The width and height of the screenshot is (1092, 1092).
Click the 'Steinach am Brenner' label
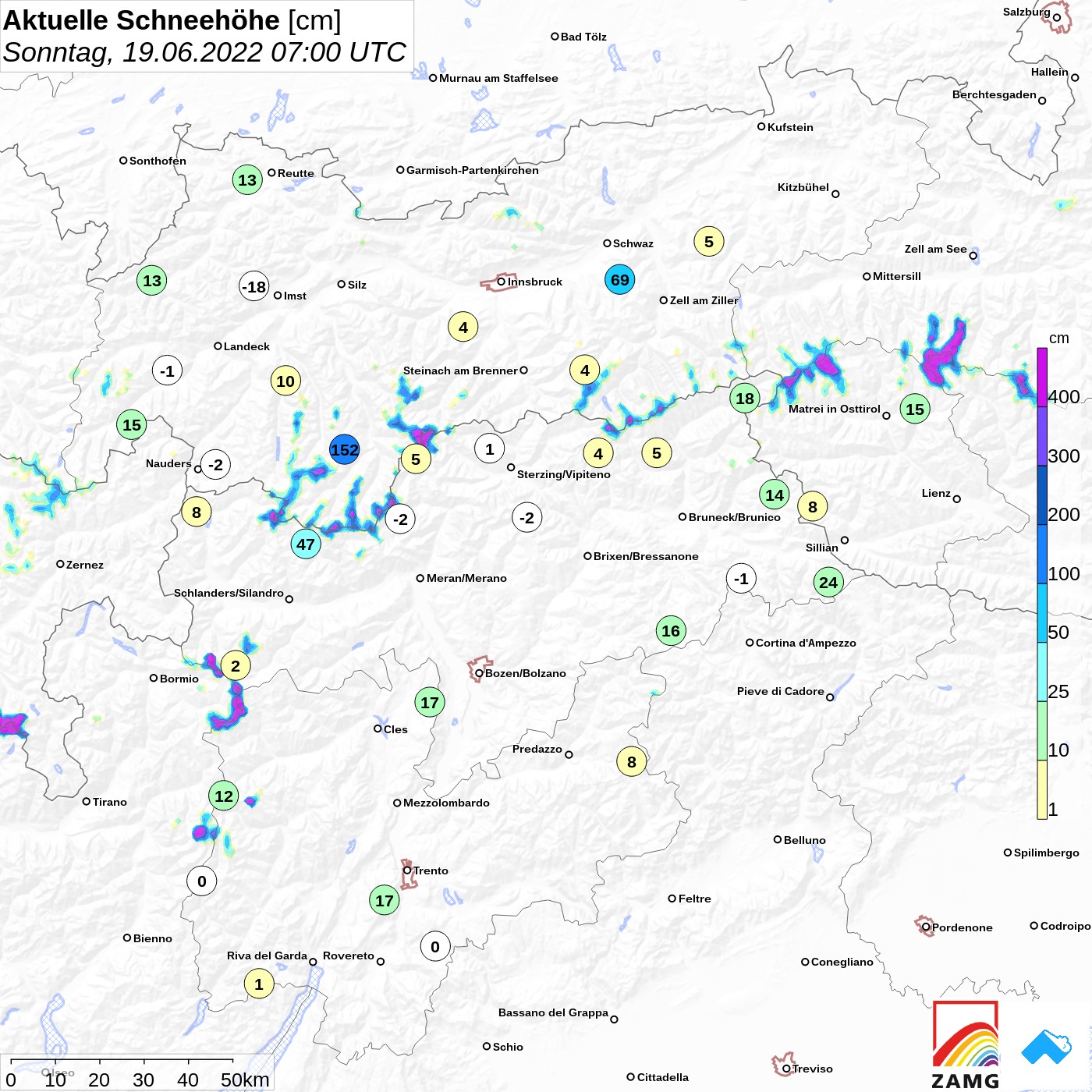pyautogui.click(x=460, y=370)
